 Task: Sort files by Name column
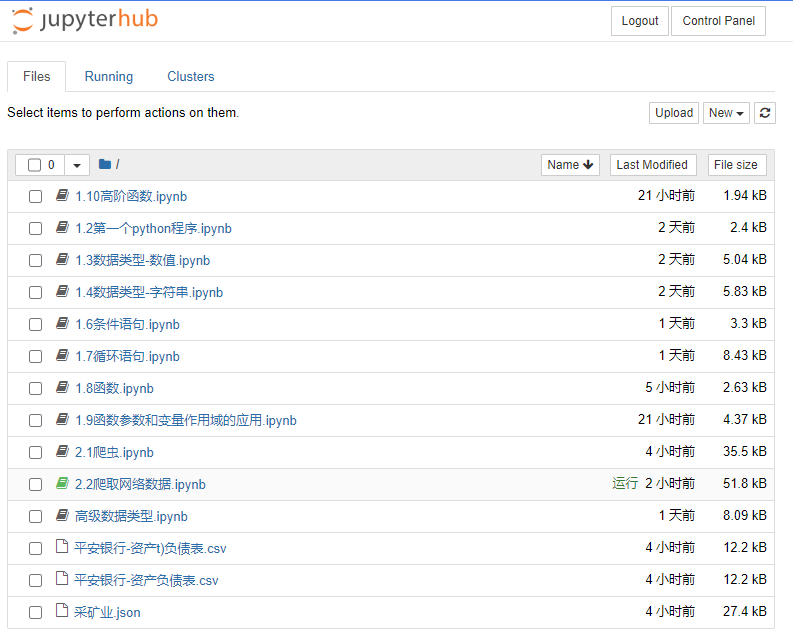(570, 165)
